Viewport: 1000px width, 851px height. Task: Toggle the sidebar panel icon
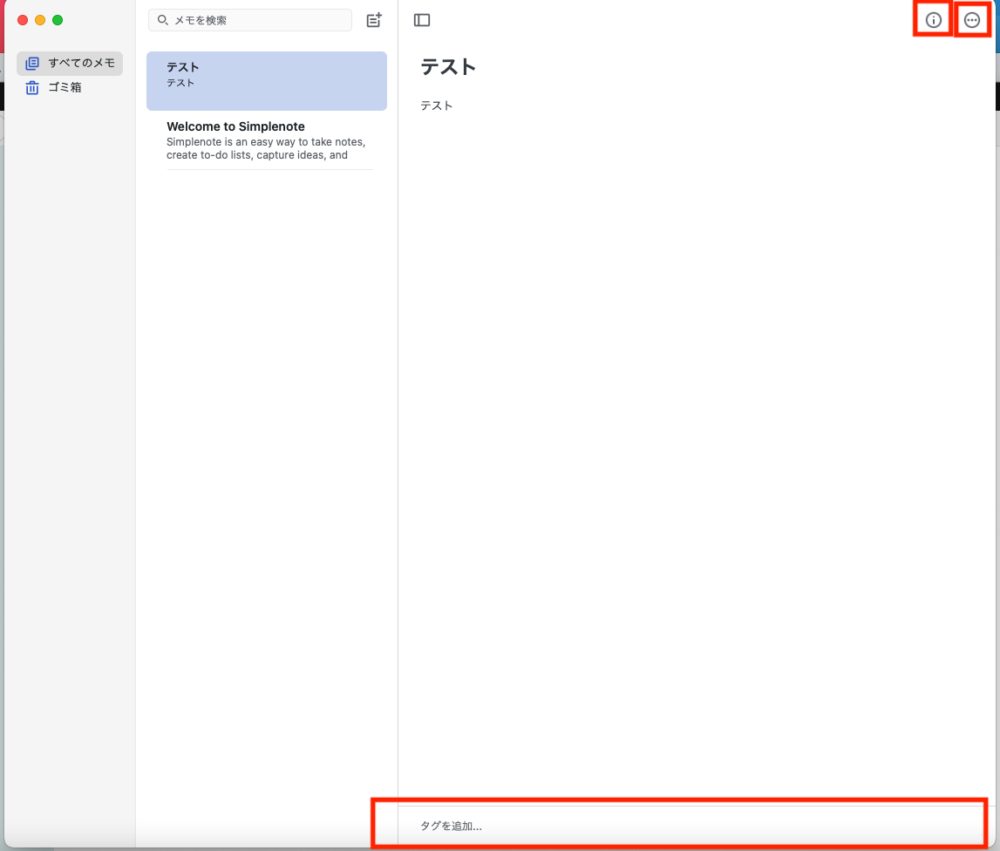coord(422,20)
